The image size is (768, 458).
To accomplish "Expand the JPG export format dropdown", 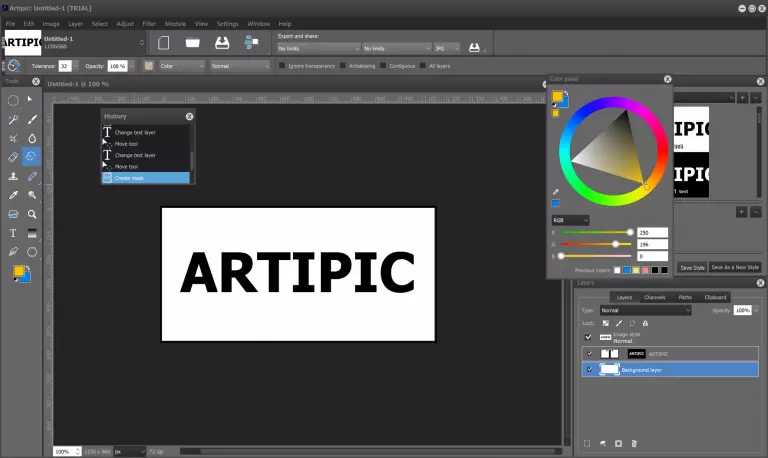I will (x=448, y=48).
